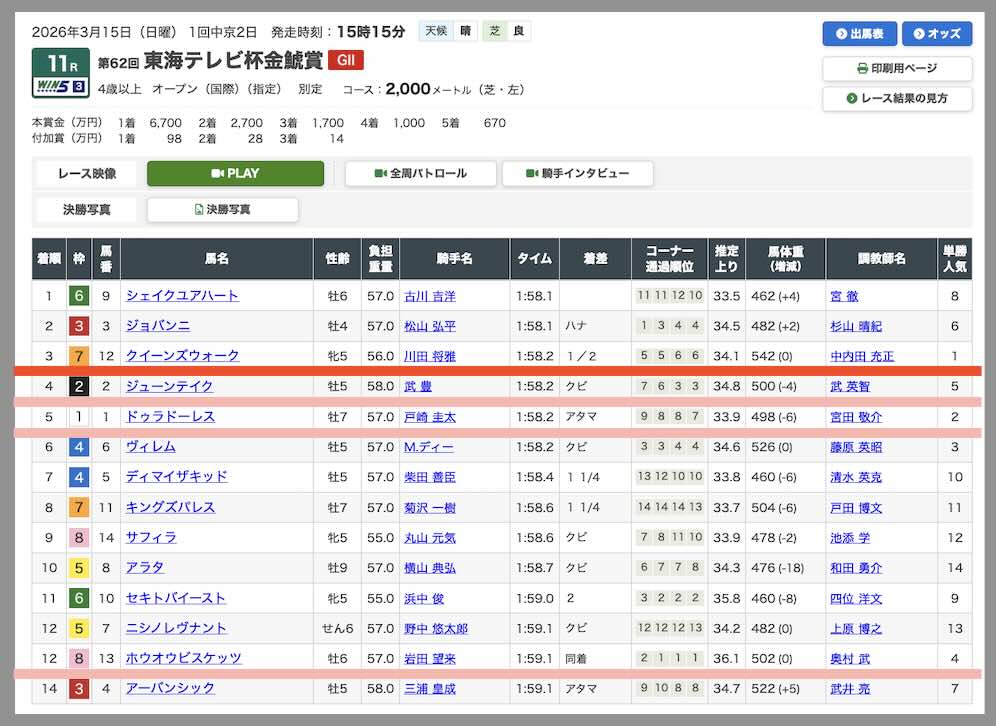Open horse シェイクユアハート profile link
Image resolution: width=996 pixels, height=726 pixels.
pos(182,296)
